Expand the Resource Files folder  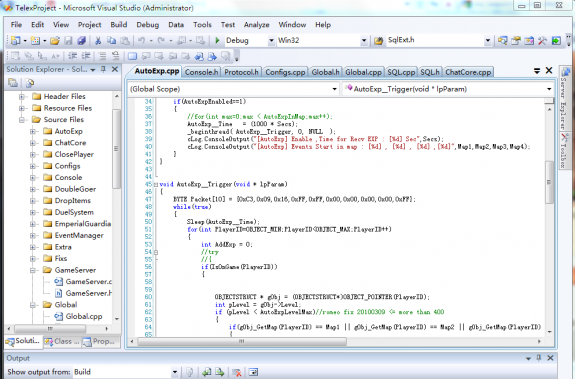point(22,108)
